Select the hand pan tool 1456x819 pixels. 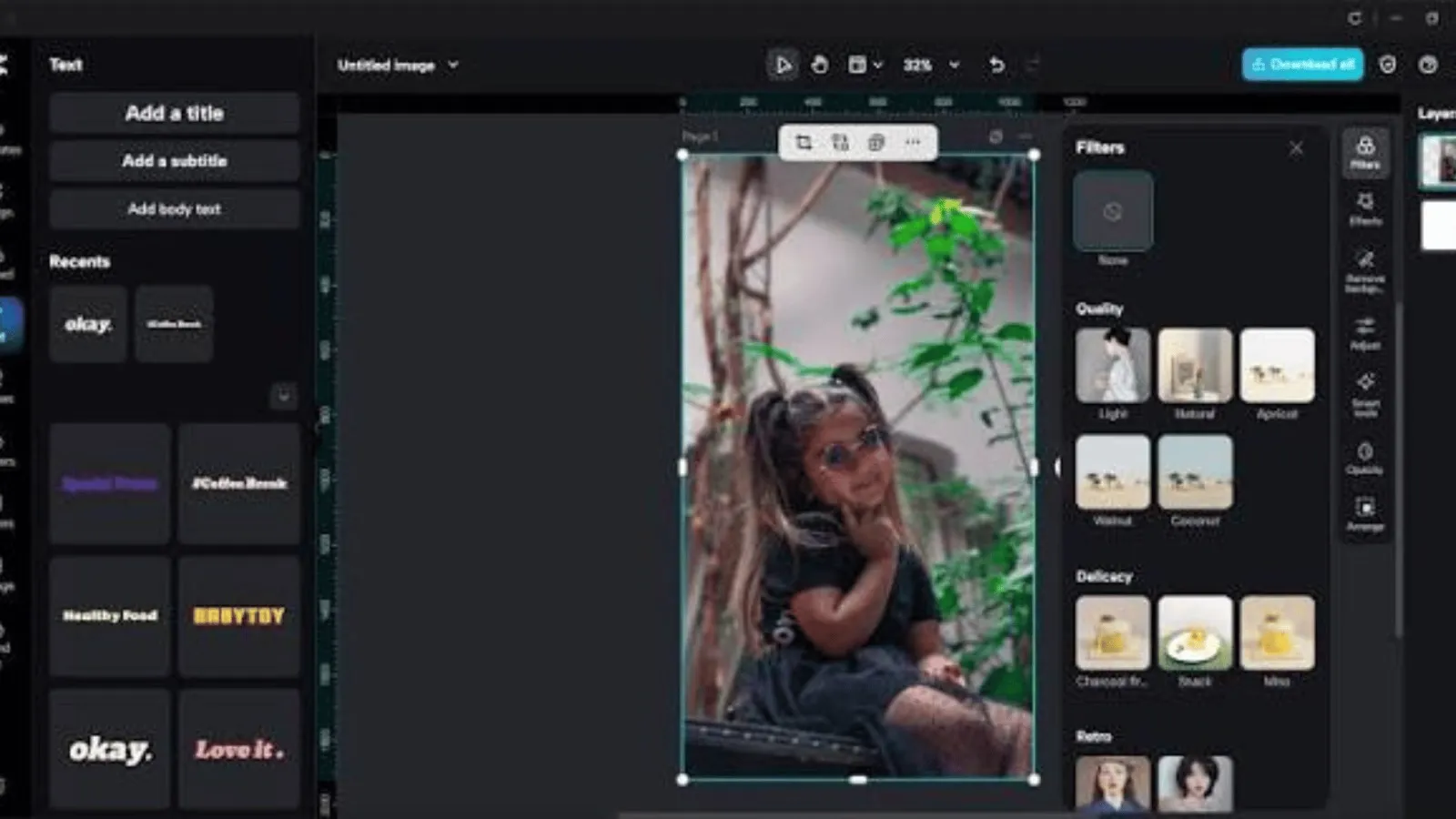(x=820, y=65)
